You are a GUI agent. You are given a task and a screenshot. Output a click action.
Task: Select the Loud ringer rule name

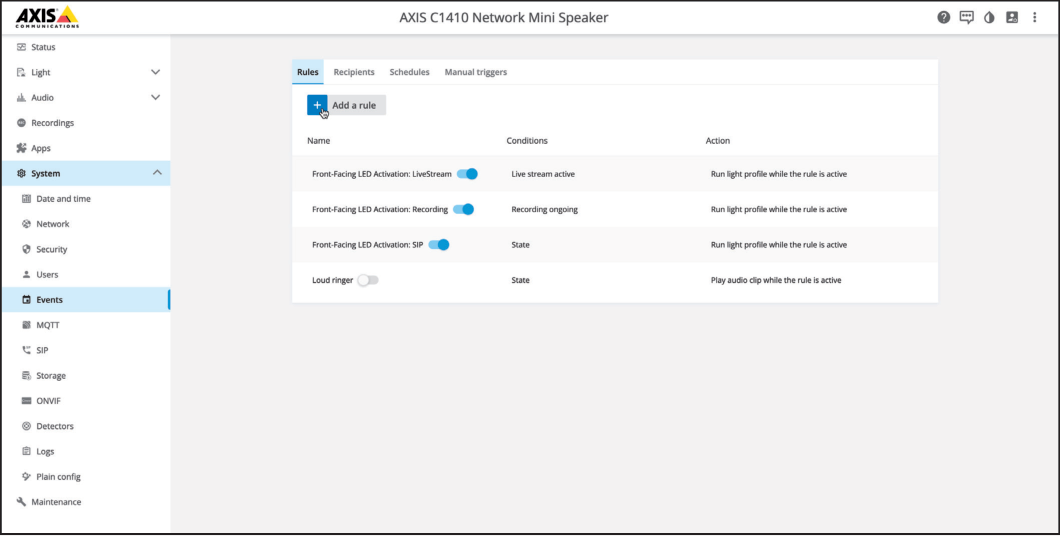(333, 280)
